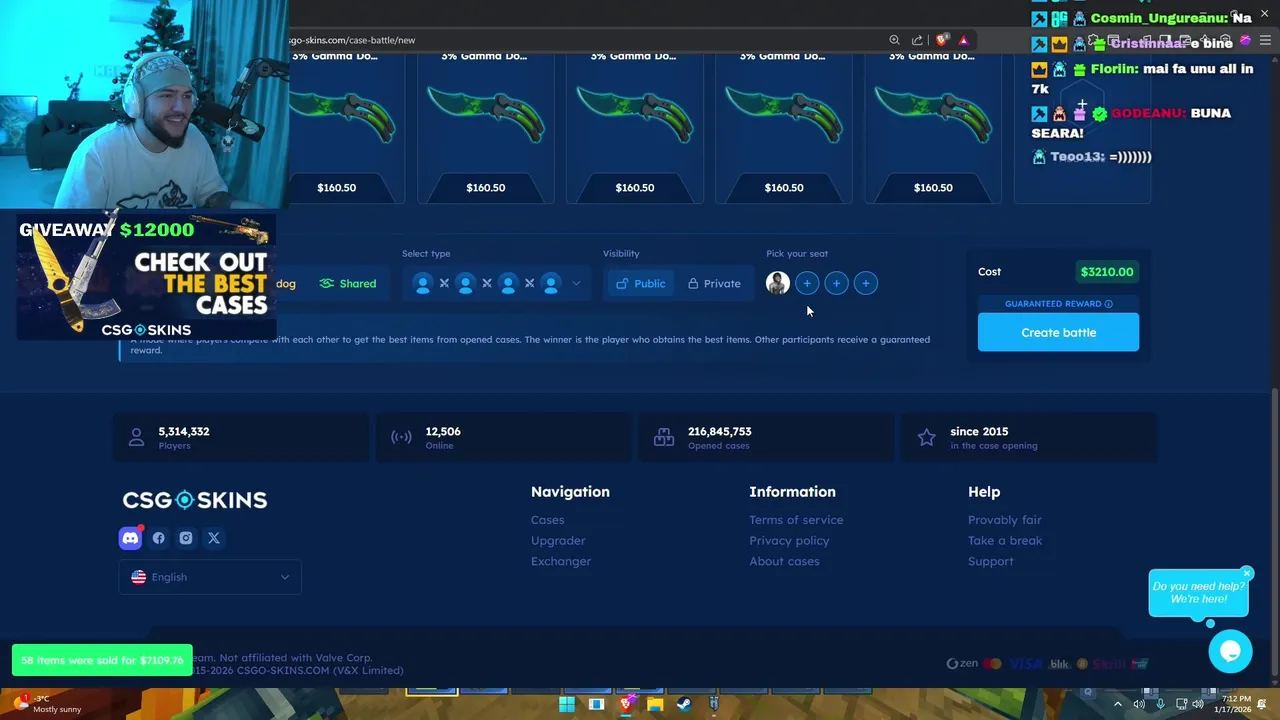Click the Guaranteed Reward info icon
This screenshot has width=1280, height=720.
pyautogui.click(x=1108, y=304)
